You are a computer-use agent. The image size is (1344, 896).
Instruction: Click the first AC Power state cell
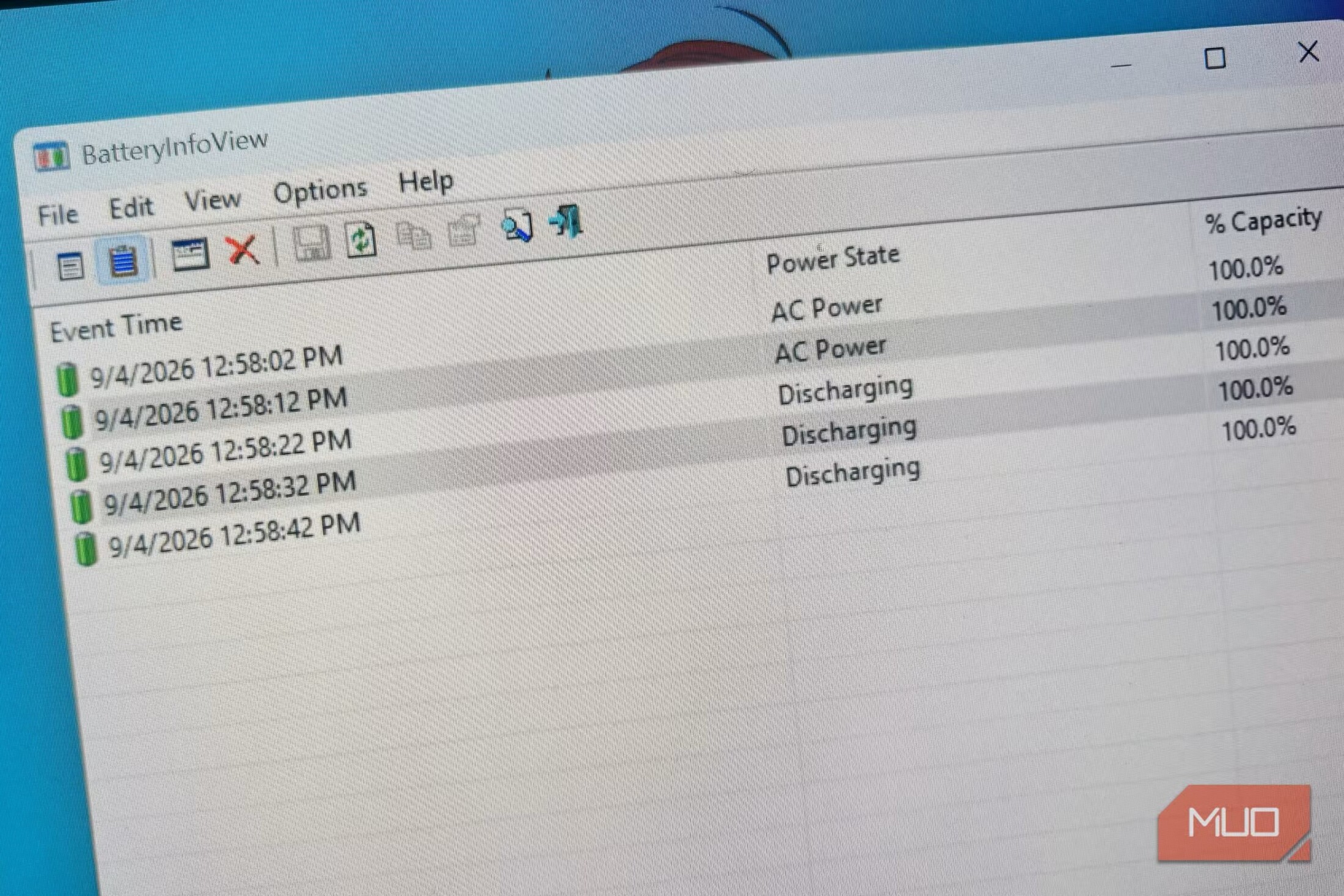(x=827, y=308)
